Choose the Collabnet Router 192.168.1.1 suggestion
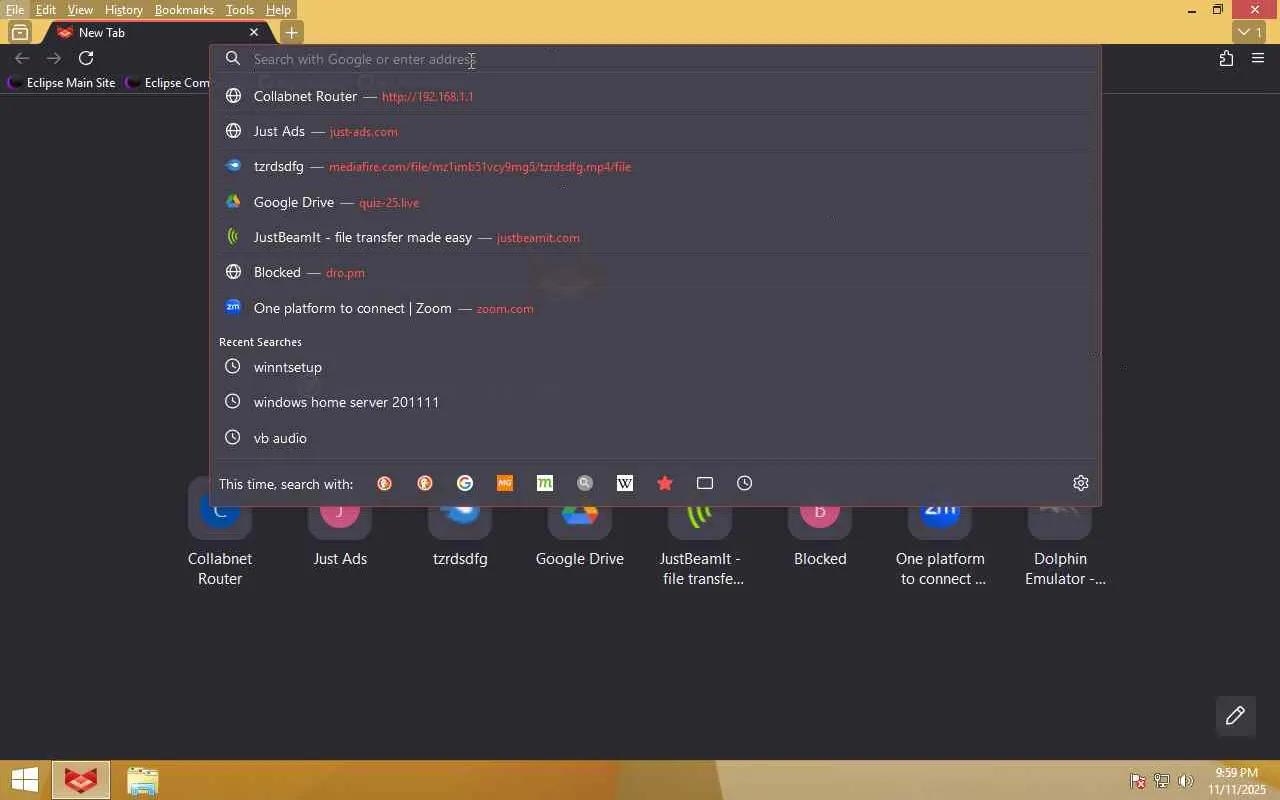The image size is (1280, 800). [x=655, y=96]
